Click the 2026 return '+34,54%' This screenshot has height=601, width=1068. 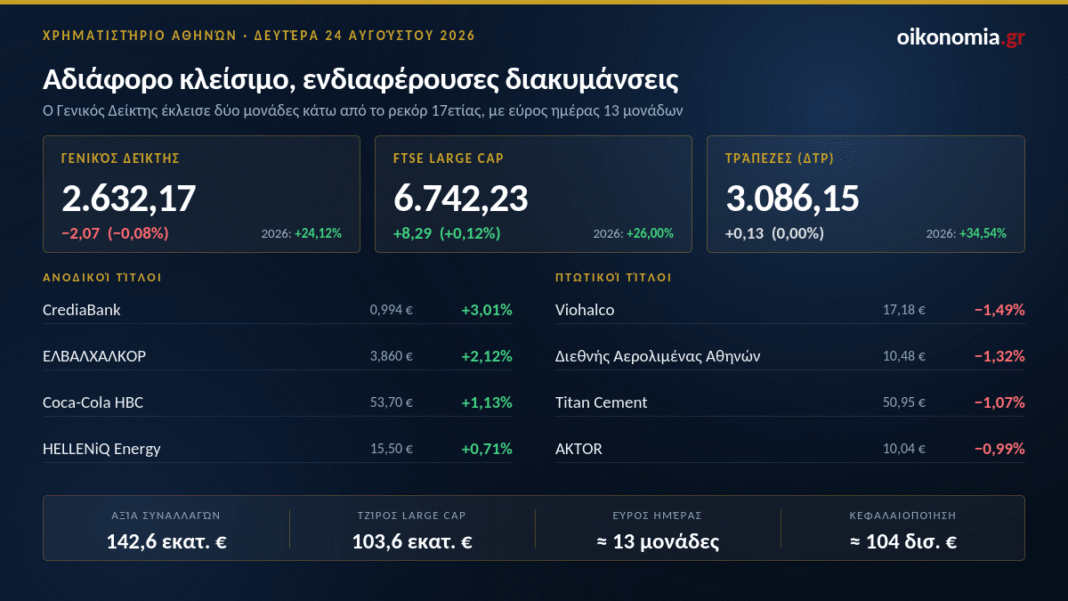pyautogui.click(x=983, y=234)
